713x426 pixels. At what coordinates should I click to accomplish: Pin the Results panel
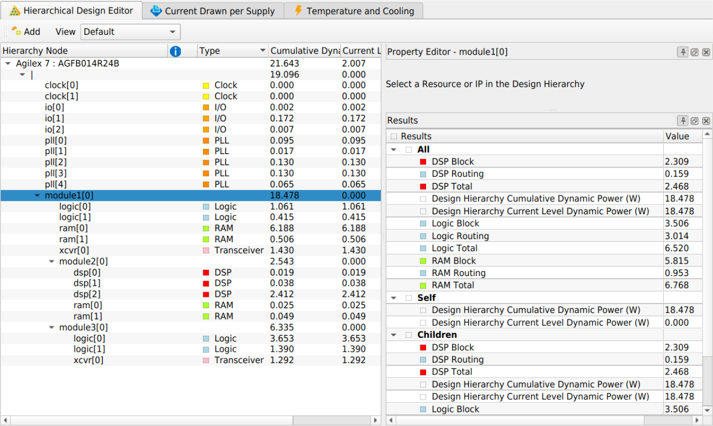[683, 120]
